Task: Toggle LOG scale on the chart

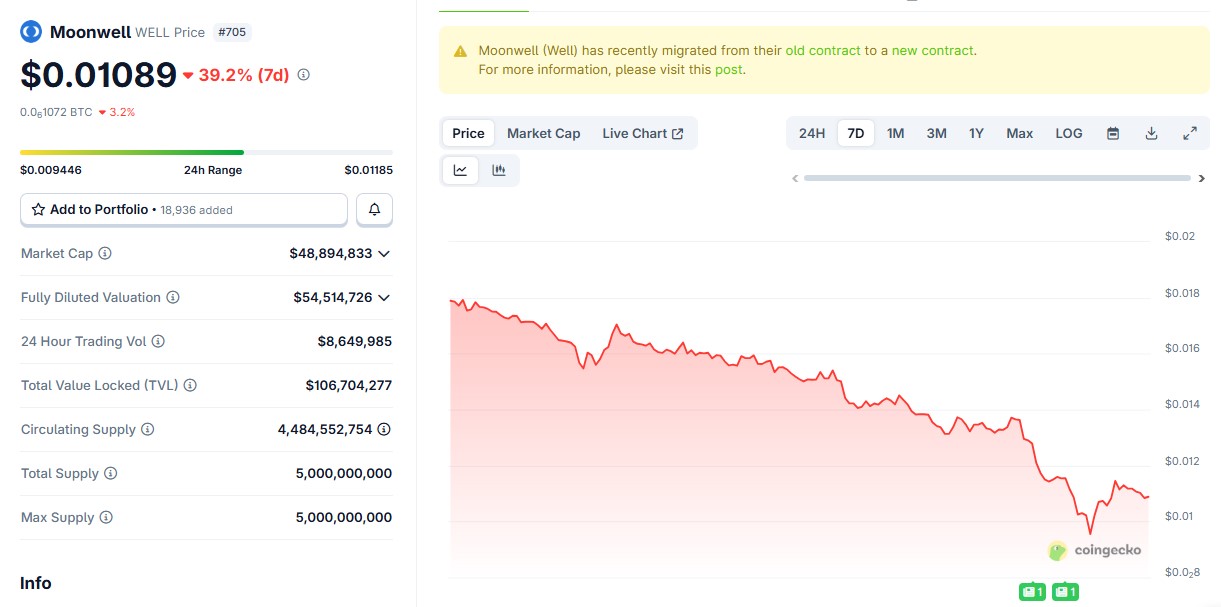Action: coord(1069,133)
